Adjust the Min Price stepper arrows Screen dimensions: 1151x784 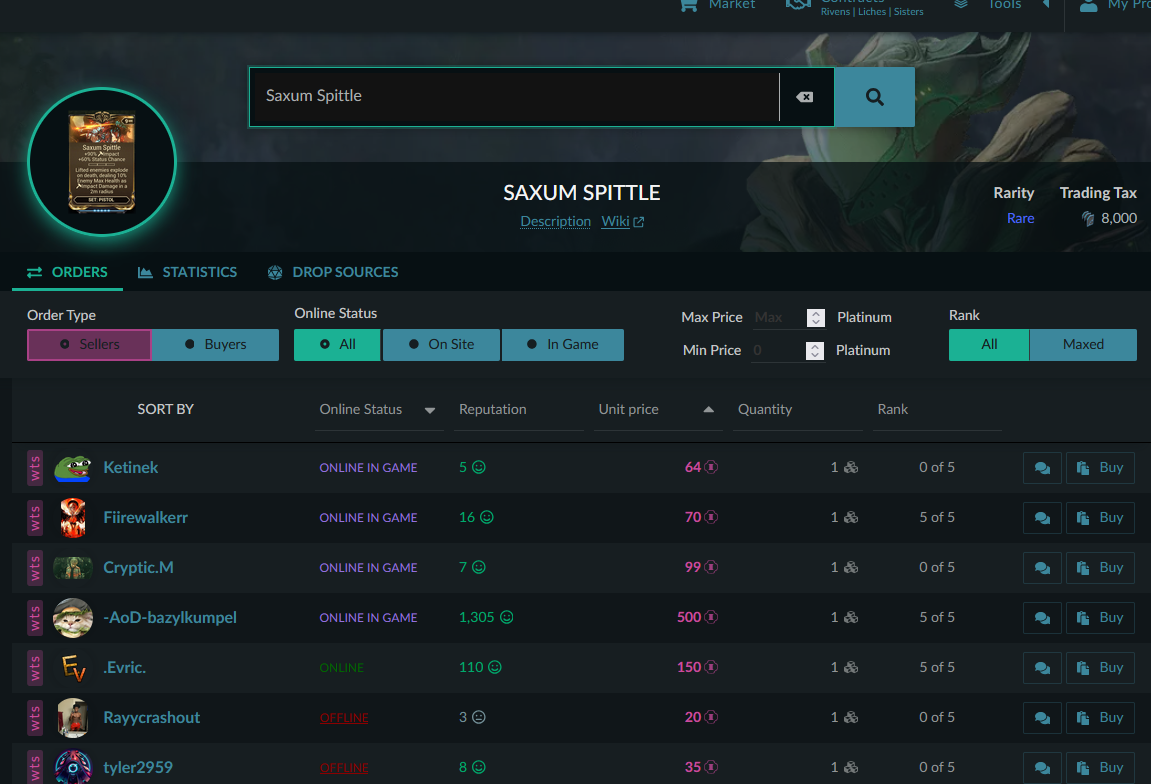815,351
